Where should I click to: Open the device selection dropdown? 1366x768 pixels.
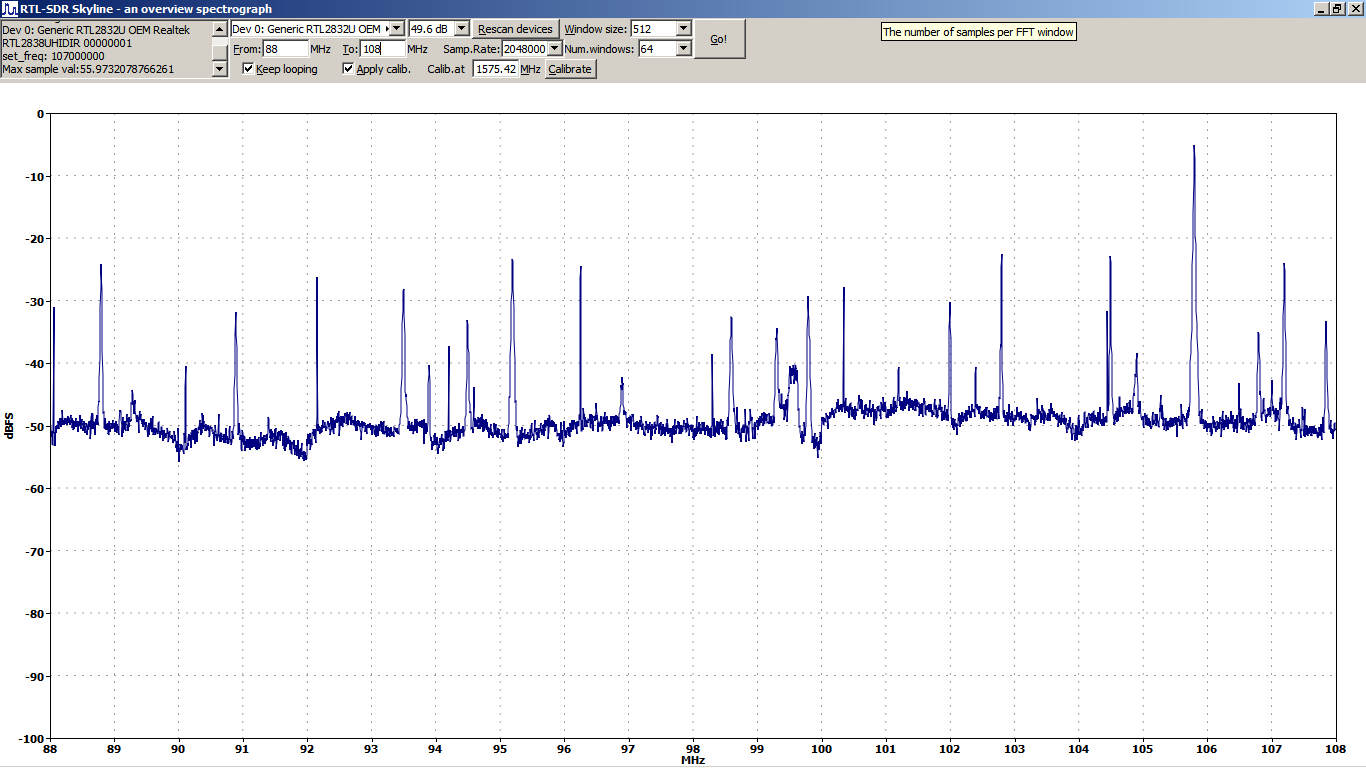[396, 29]
